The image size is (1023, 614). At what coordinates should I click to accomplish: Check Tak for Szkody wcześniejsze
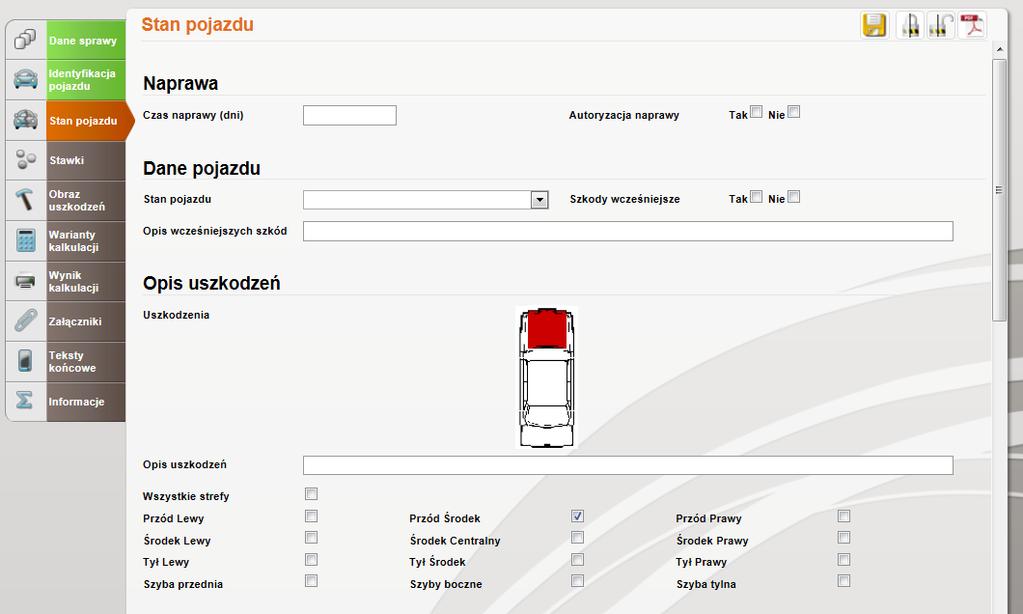tap(756, 196)
